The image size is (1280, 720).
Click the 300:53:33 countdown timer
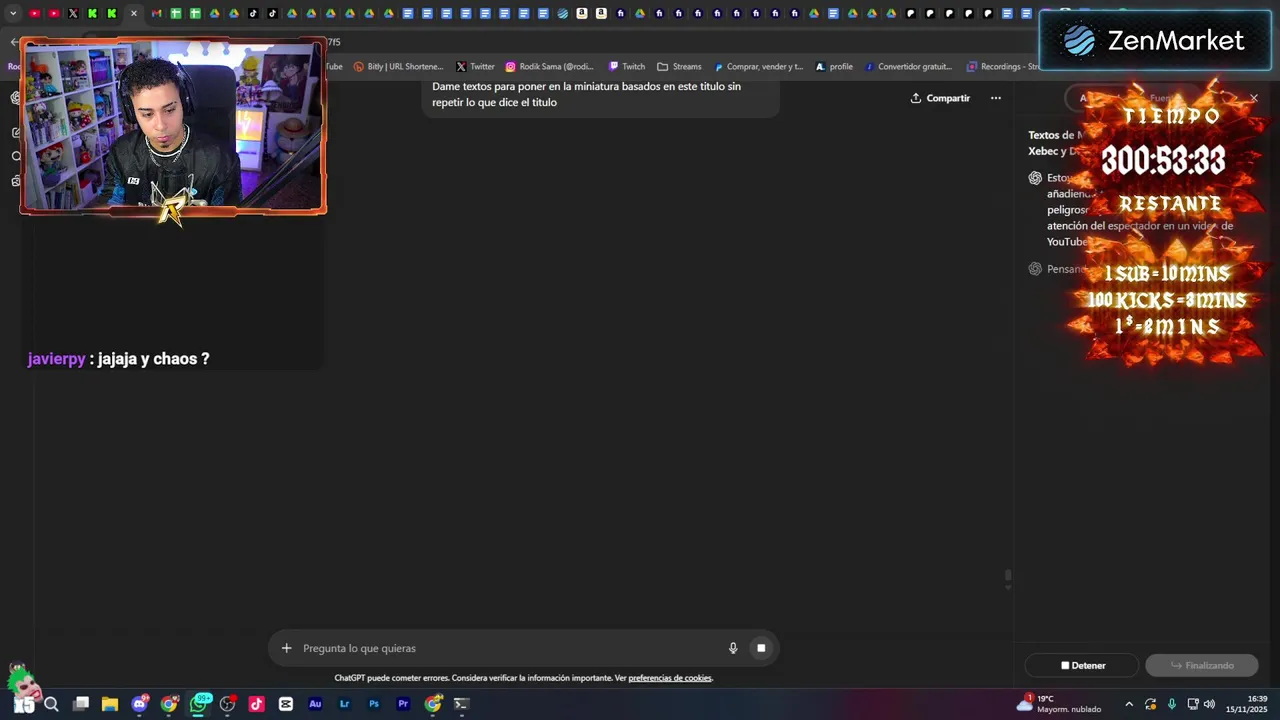coord(1163,161)
